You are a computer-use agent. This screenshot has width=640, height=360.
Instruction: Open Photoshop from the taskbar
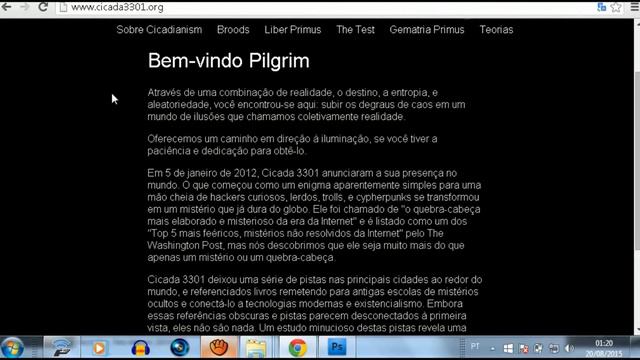(x=337, y=348)
